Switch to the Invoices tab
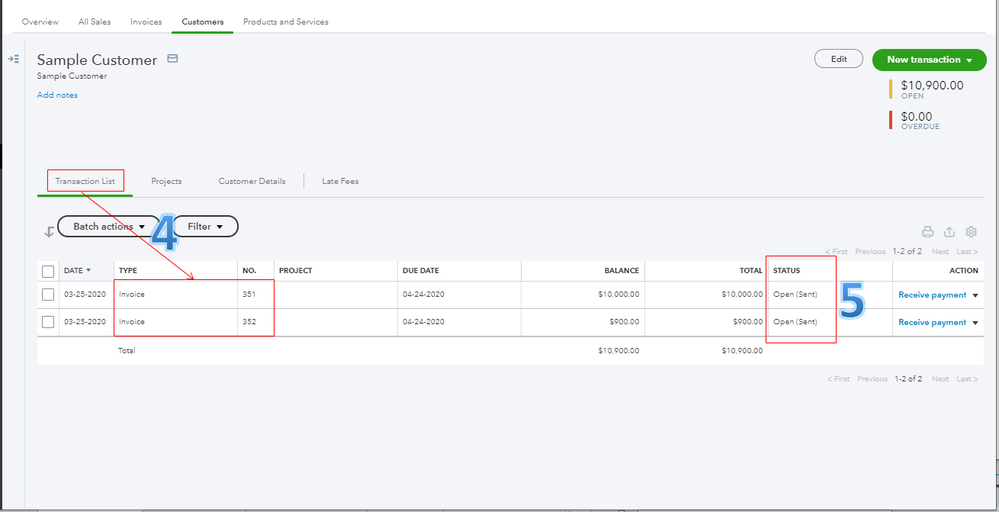Viewport: 999px width, 512px height. pos(146,21)
